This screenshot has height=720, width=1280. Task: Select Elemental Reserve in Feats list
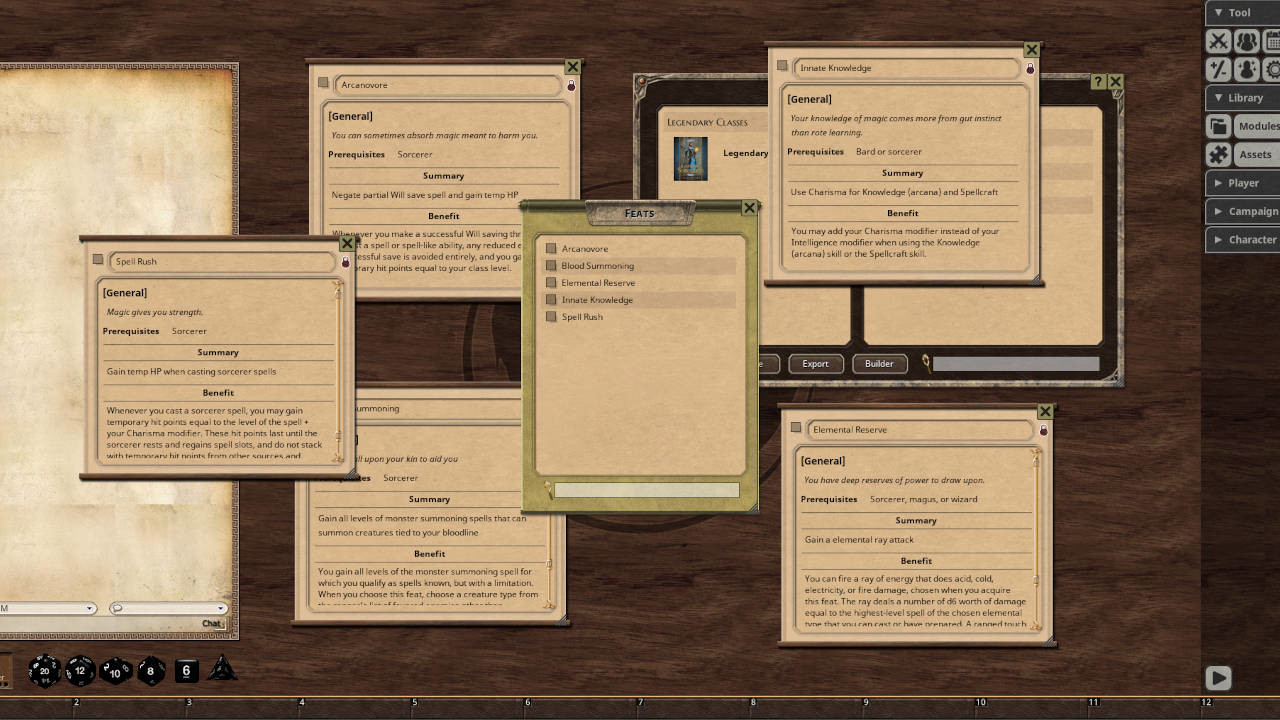(x=597, y=283)
